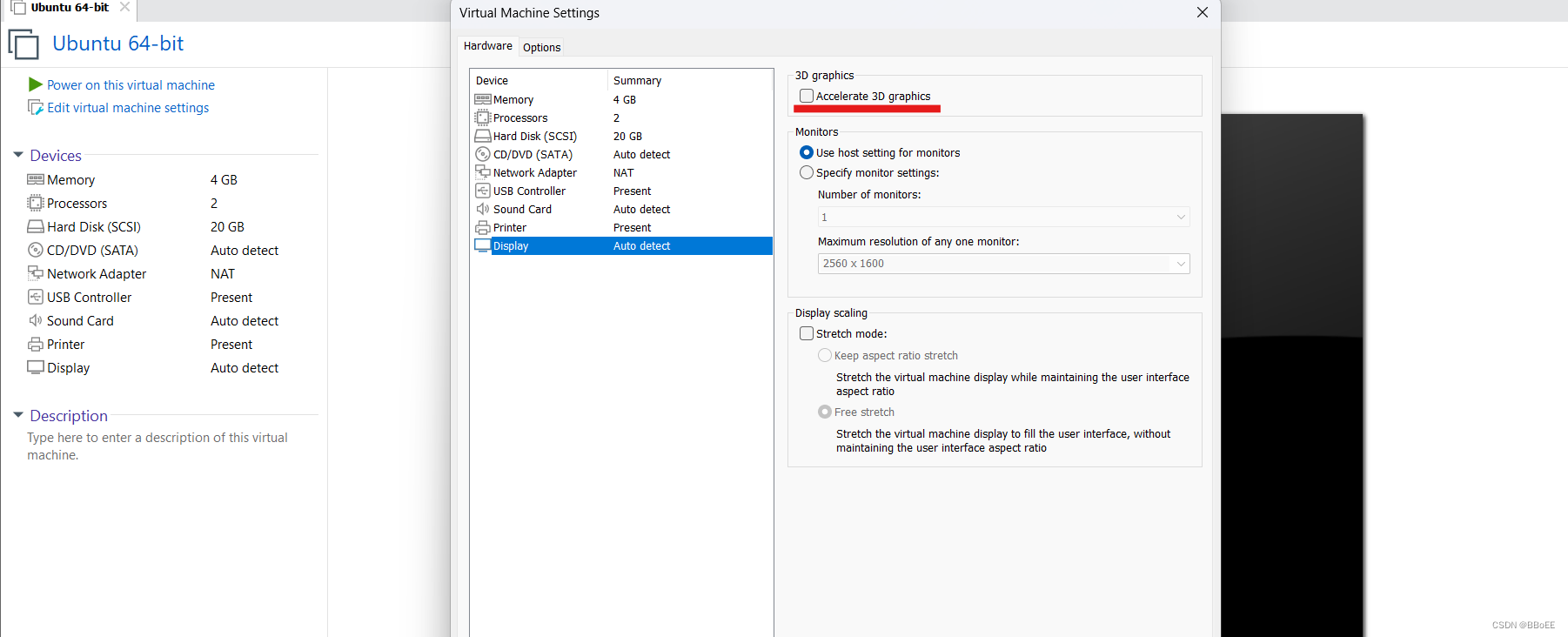Click the Processors icon in dialog device list
Viewport: 1568px width, 637px height.
pyautogui.click(x=482, y=117)
